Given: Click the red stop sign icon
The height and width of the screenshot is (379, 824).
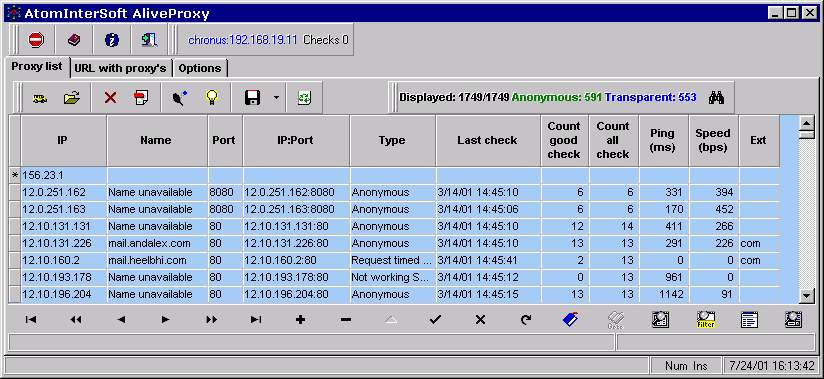Looking at the screenshot, I should [36, 39].
